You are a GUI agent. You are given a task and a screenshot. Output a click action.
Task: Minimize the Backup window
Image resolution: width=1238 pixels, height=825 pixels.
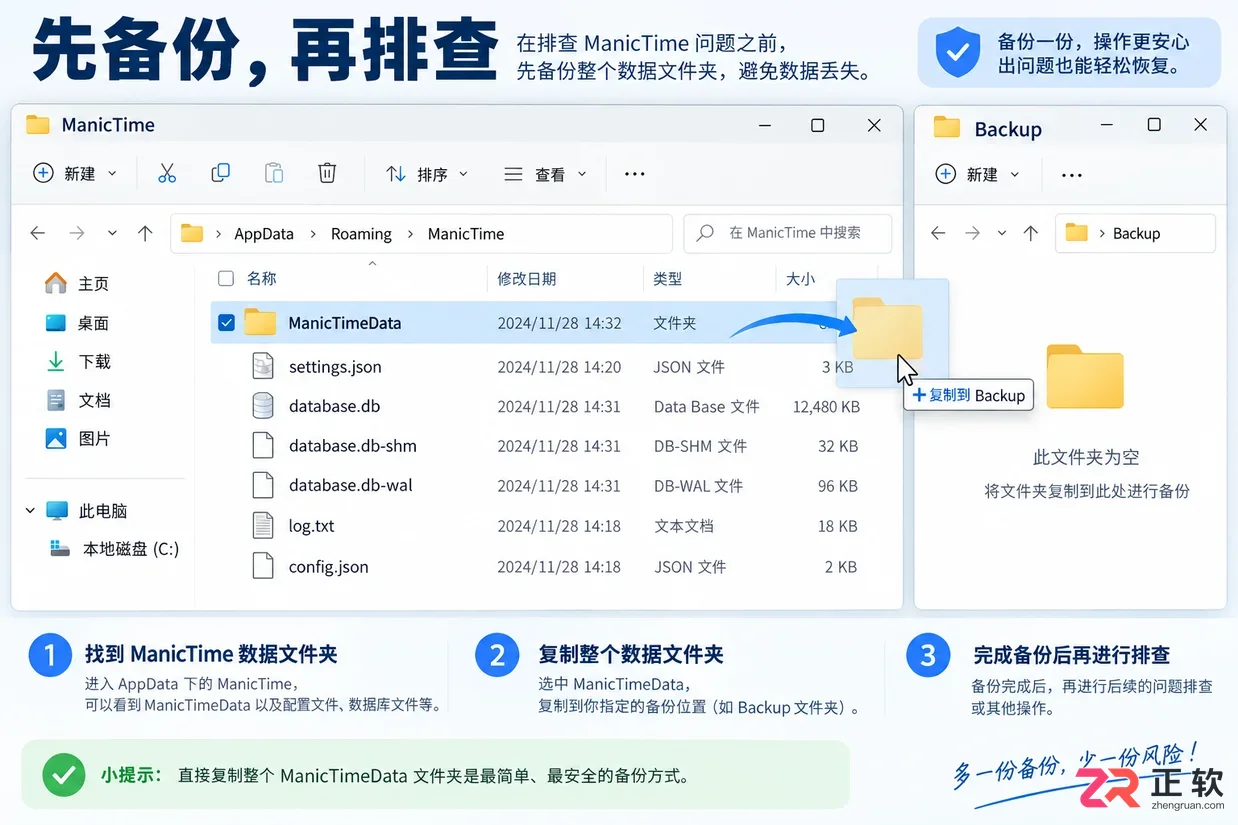tap(1107, 125)
